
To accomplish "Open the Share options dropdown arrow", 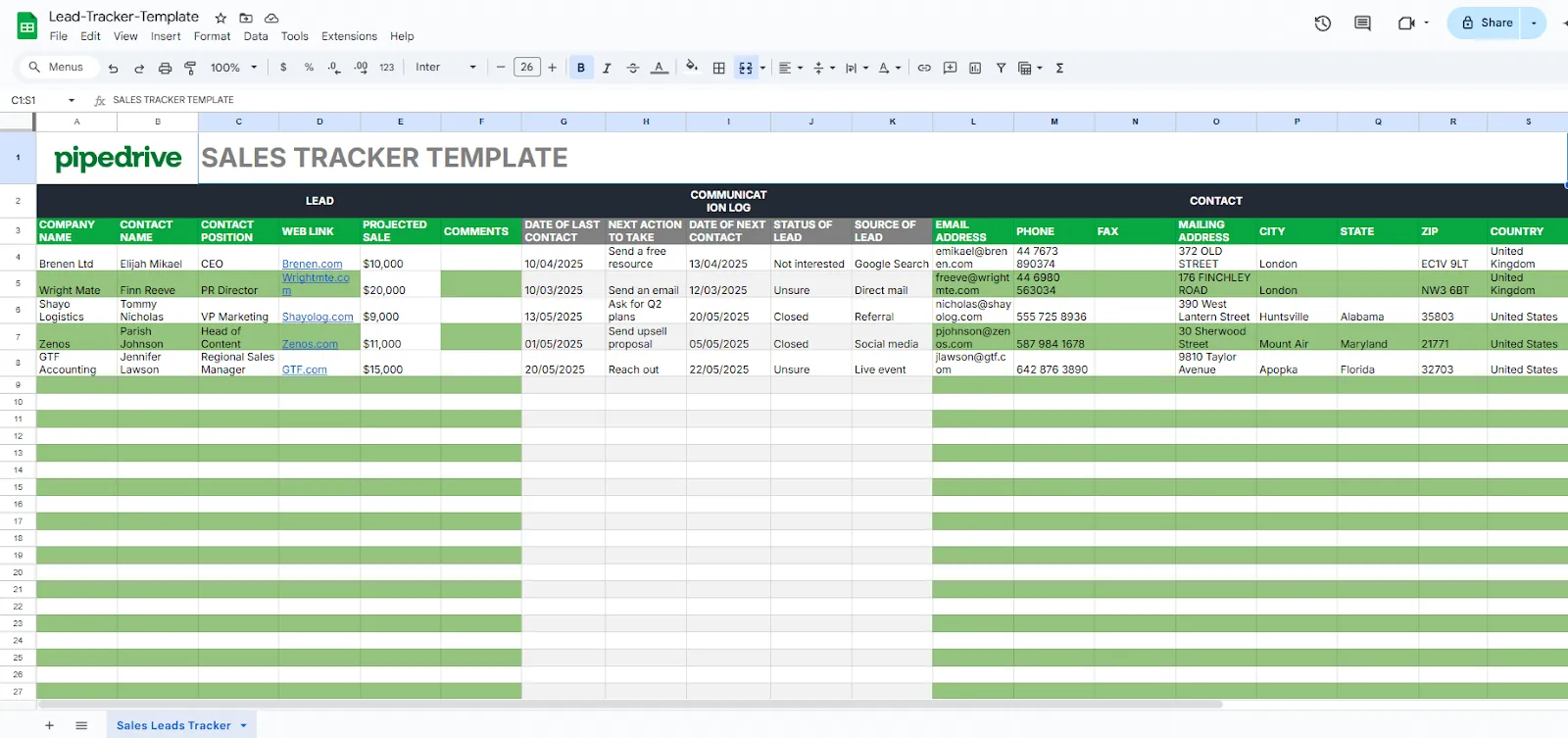I will click(1534, 23).
